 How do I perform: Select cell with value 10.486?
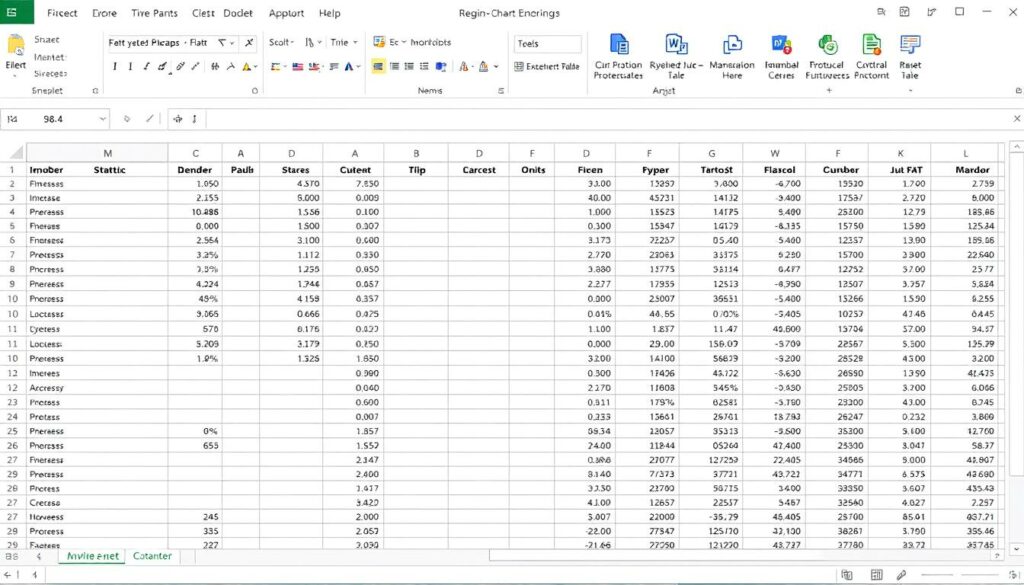[195, 212]
